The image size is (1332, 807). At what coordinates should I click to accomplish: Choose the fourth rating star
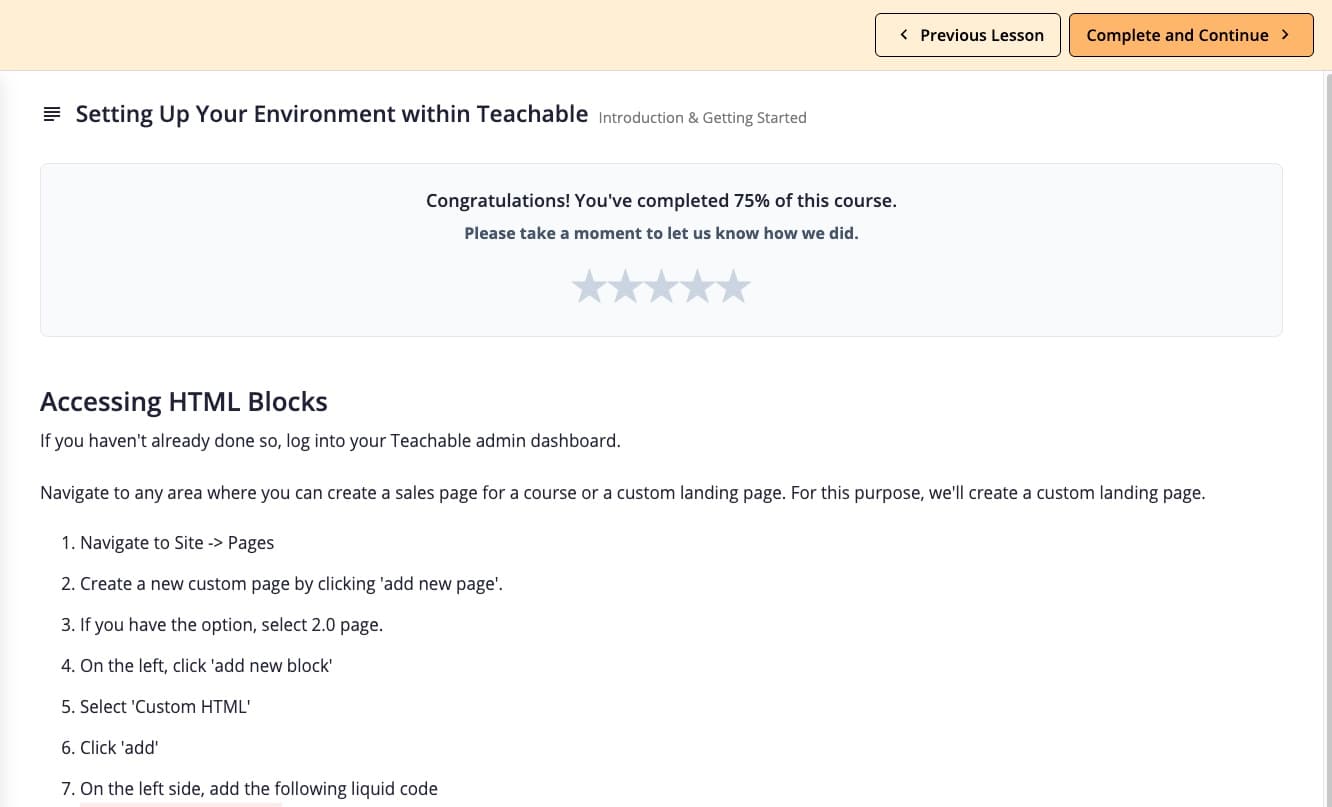coord(697,287)
